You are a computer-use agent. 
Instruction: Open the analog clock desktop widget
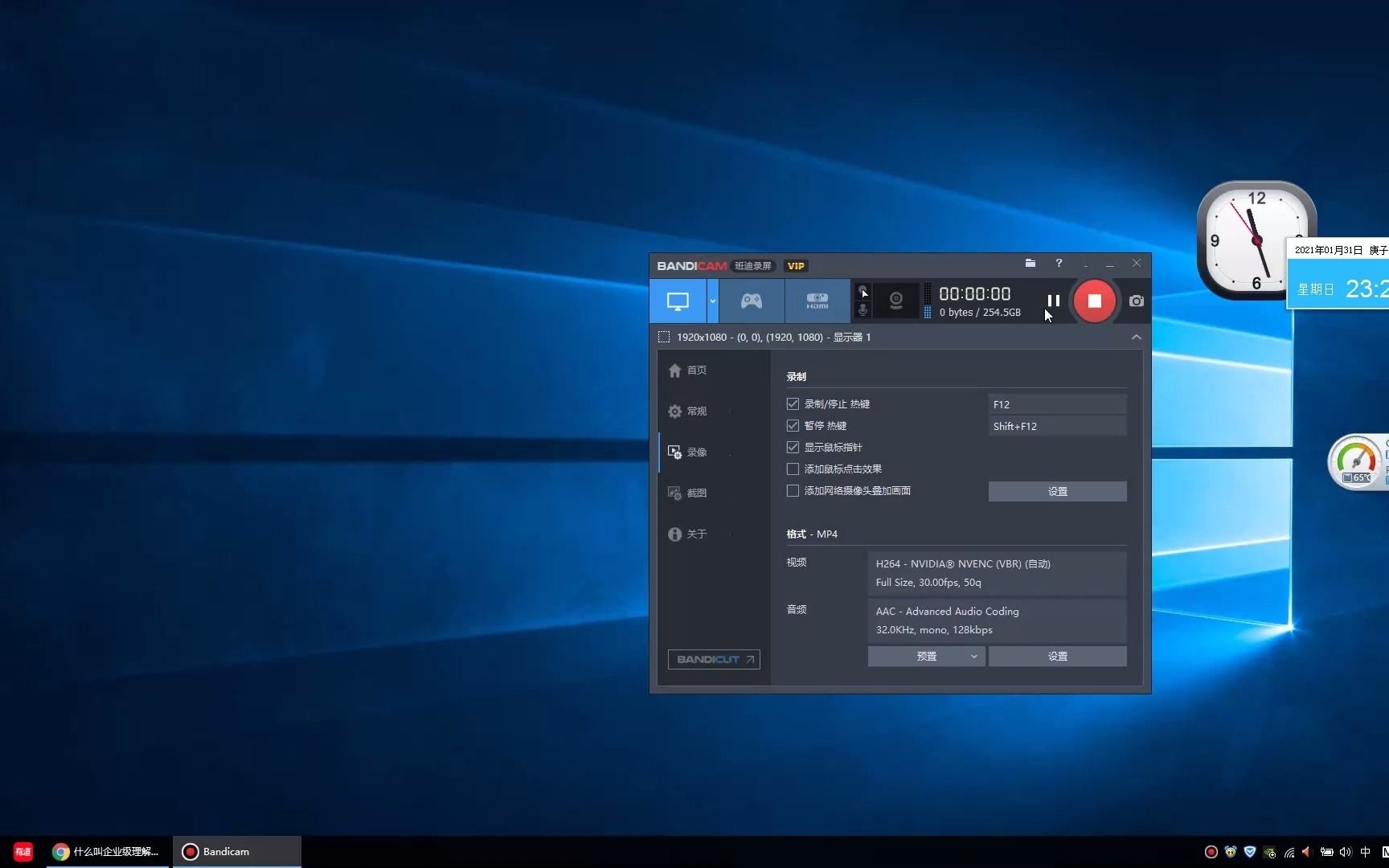point(1256,240)
